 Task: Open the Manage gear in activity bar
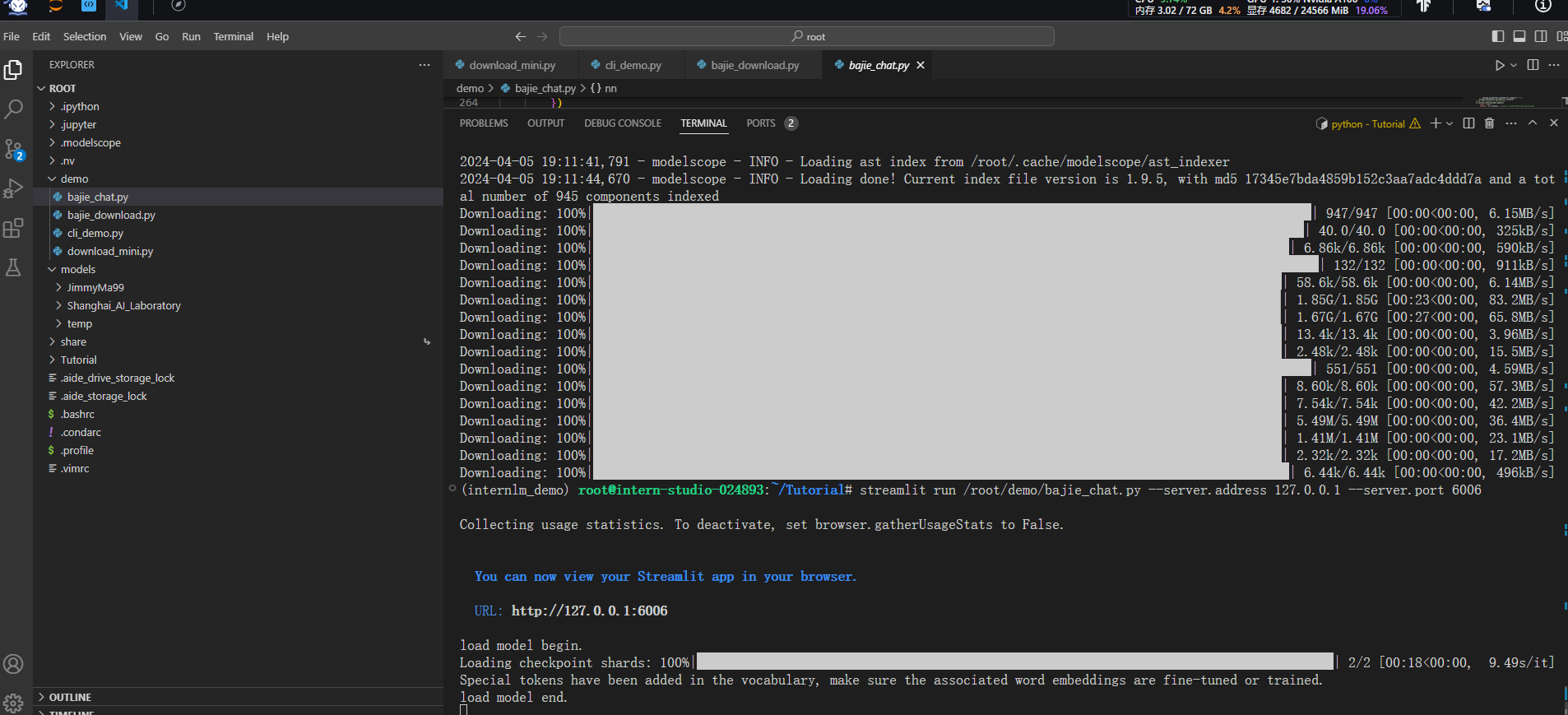click(x=13, y=703)
